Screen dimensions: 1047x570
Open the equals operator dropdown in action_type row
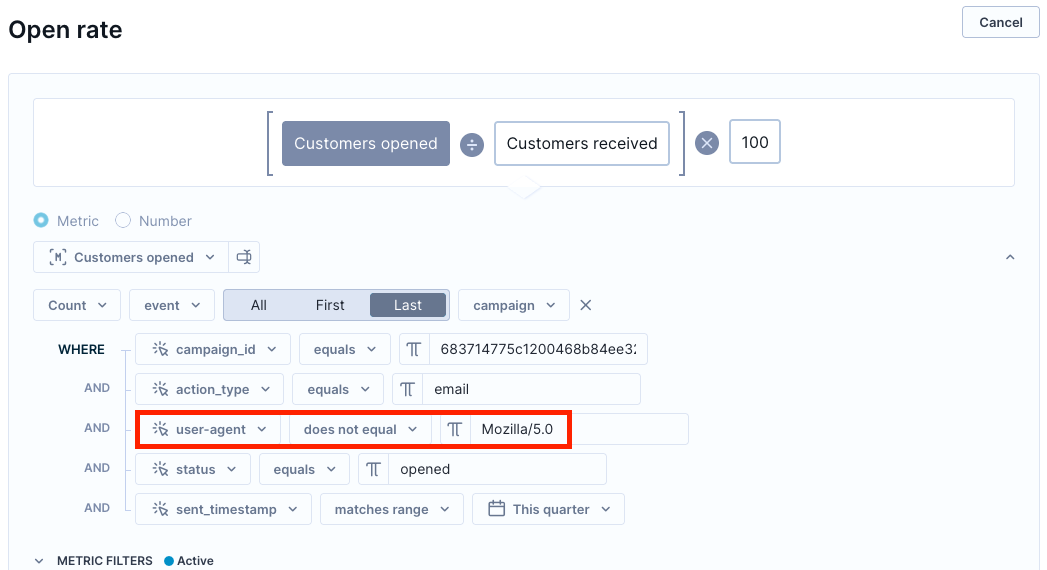click(338, 389)
